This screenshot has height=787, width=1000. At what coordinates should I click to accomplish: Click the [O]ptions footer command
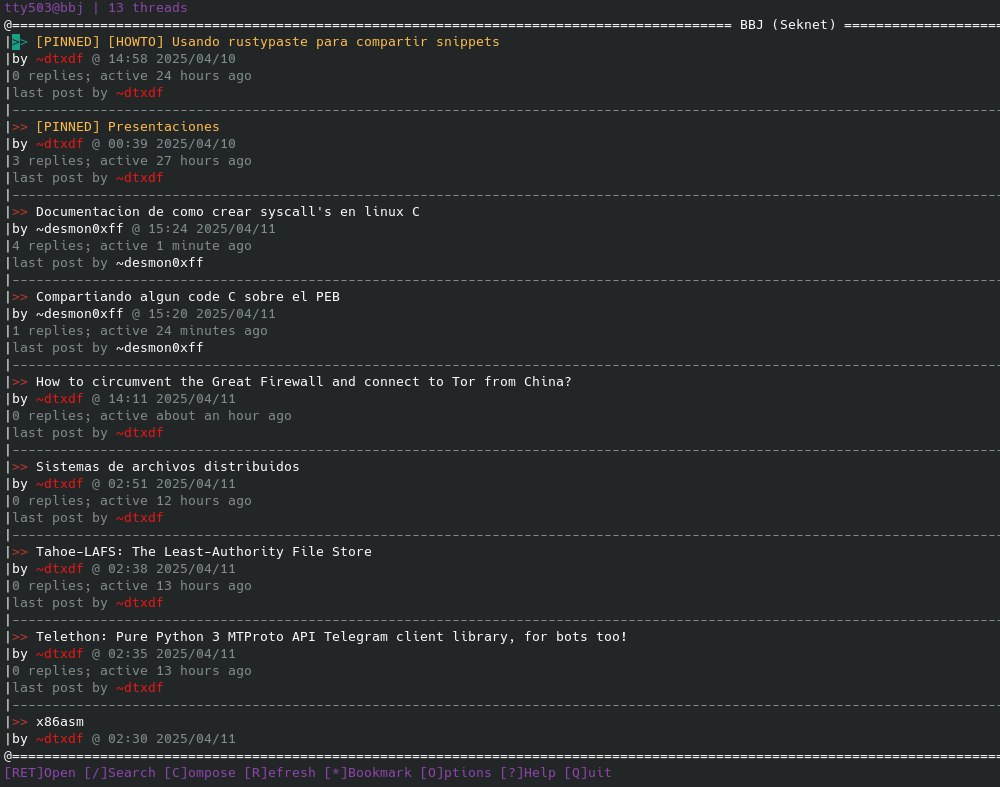click(456, 772)
